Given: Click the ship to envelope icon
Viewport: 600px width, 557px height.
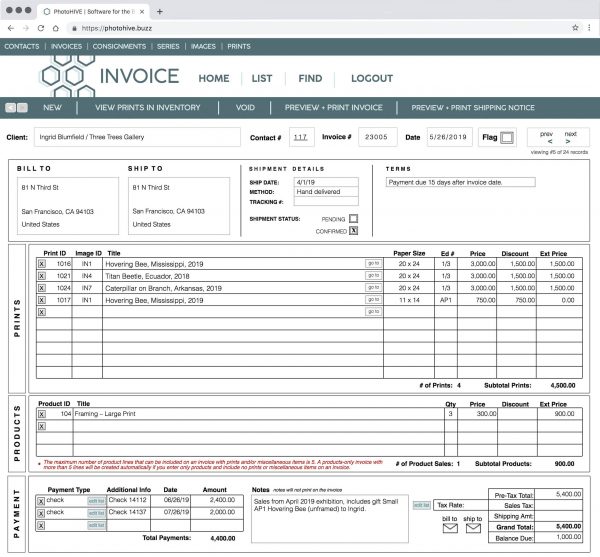Looking at the screenshot, I should point(472,528).
